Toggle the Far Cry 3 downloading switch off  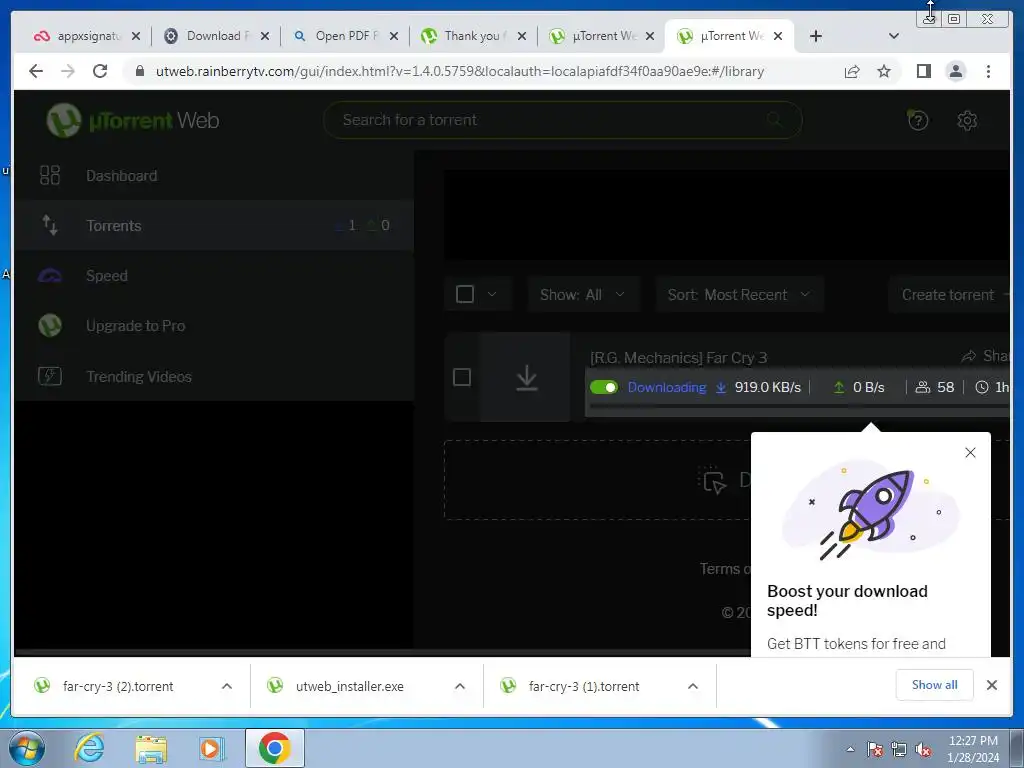pyautogui.click(x=603, y=387)
